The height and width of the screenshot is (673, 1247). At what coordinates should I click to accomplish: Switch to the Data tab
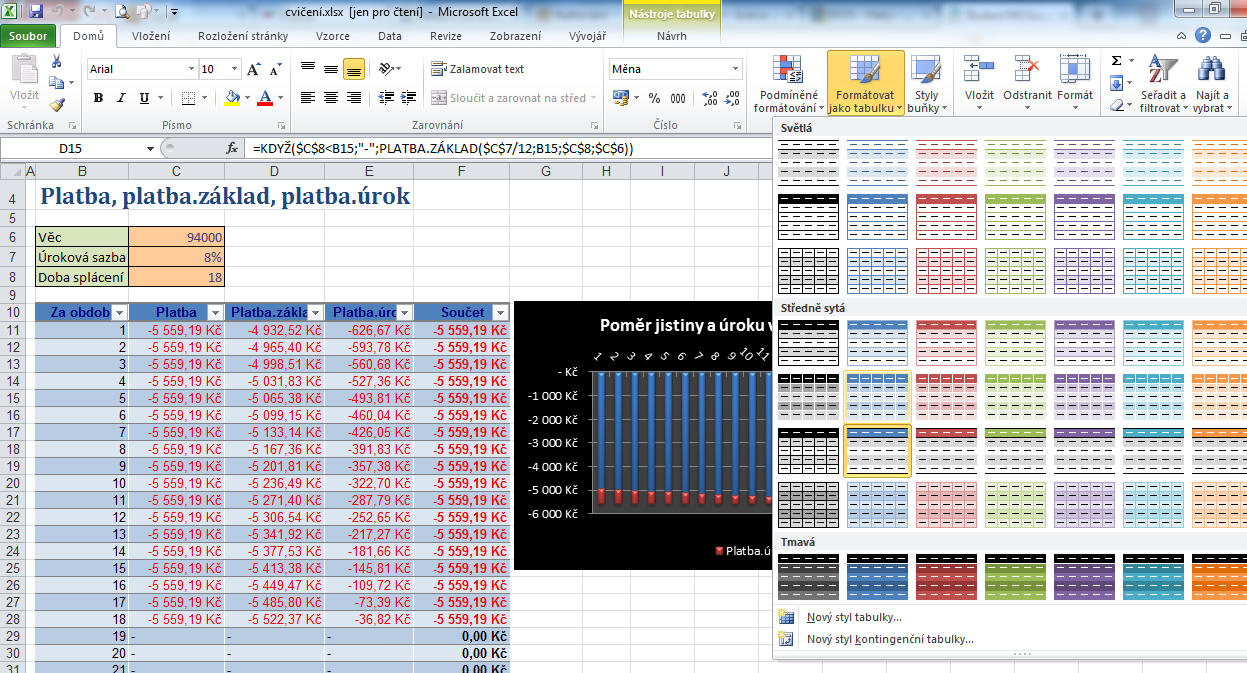click(390, 36)
